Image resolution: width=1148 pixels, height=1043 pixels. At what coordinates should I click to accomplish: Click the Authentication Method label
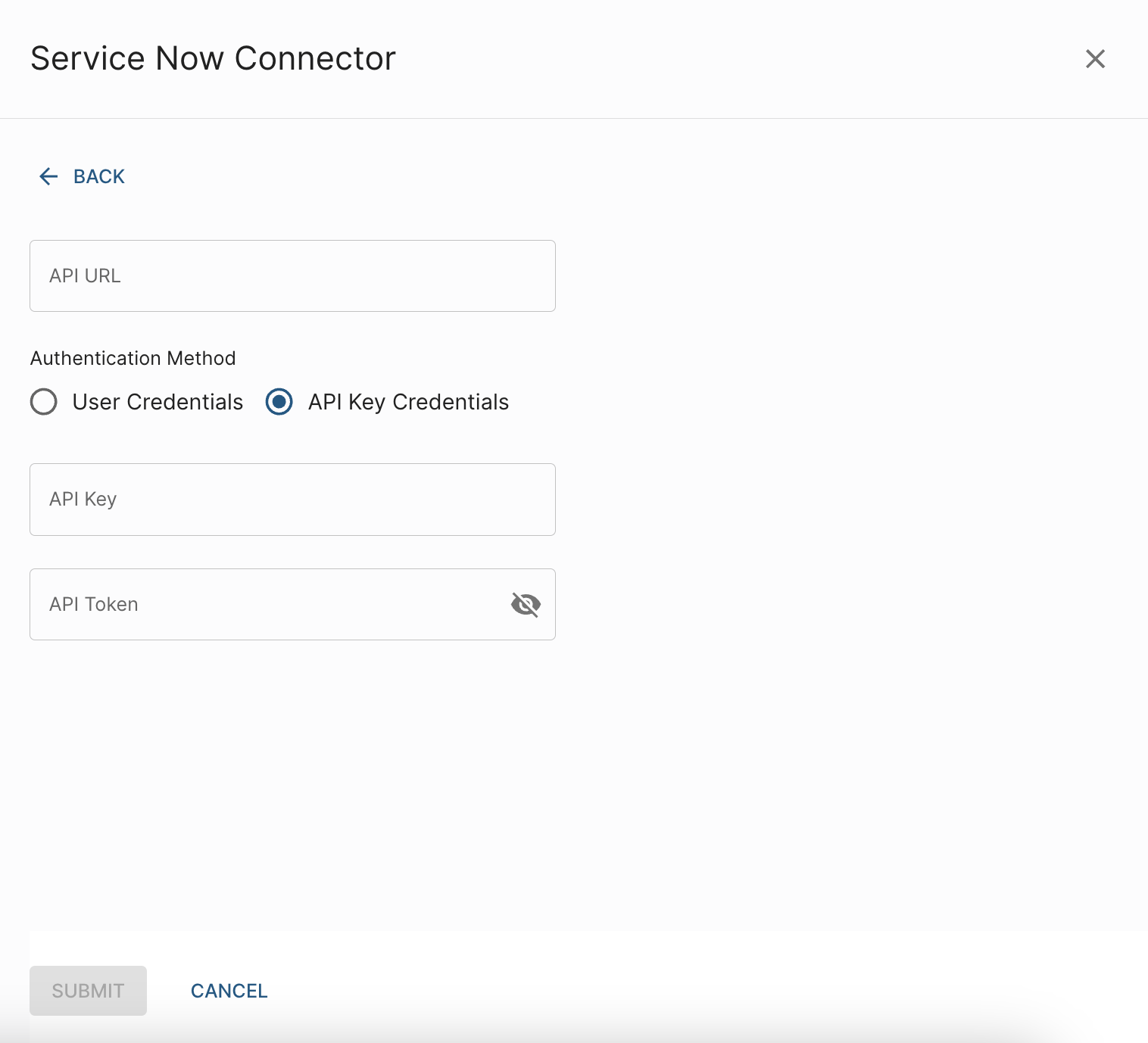pyautogui.click(x=133, y=358)
